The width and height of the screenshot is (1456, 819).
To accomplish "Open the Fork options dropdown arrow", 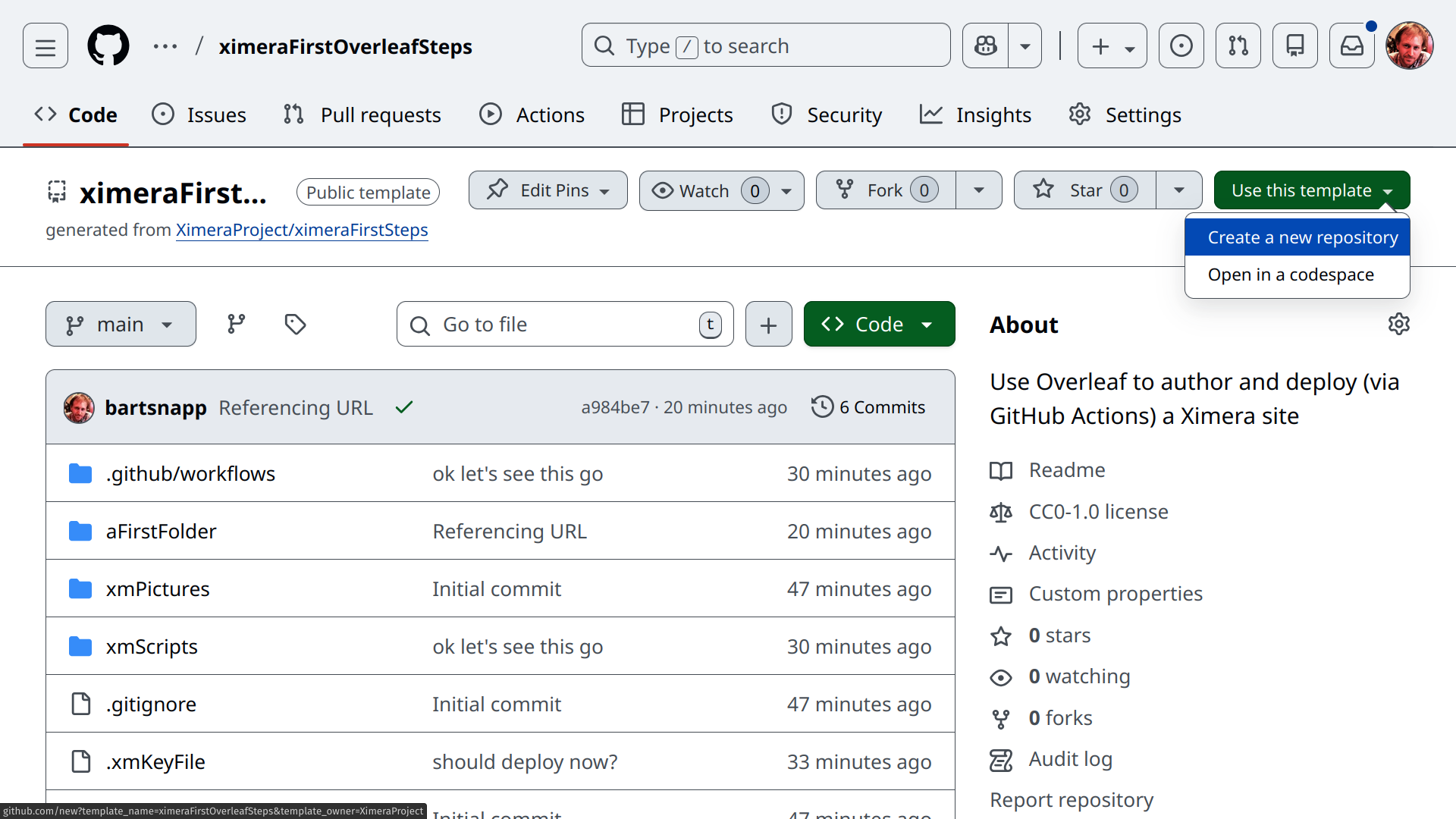I will (x=979, y=190).
